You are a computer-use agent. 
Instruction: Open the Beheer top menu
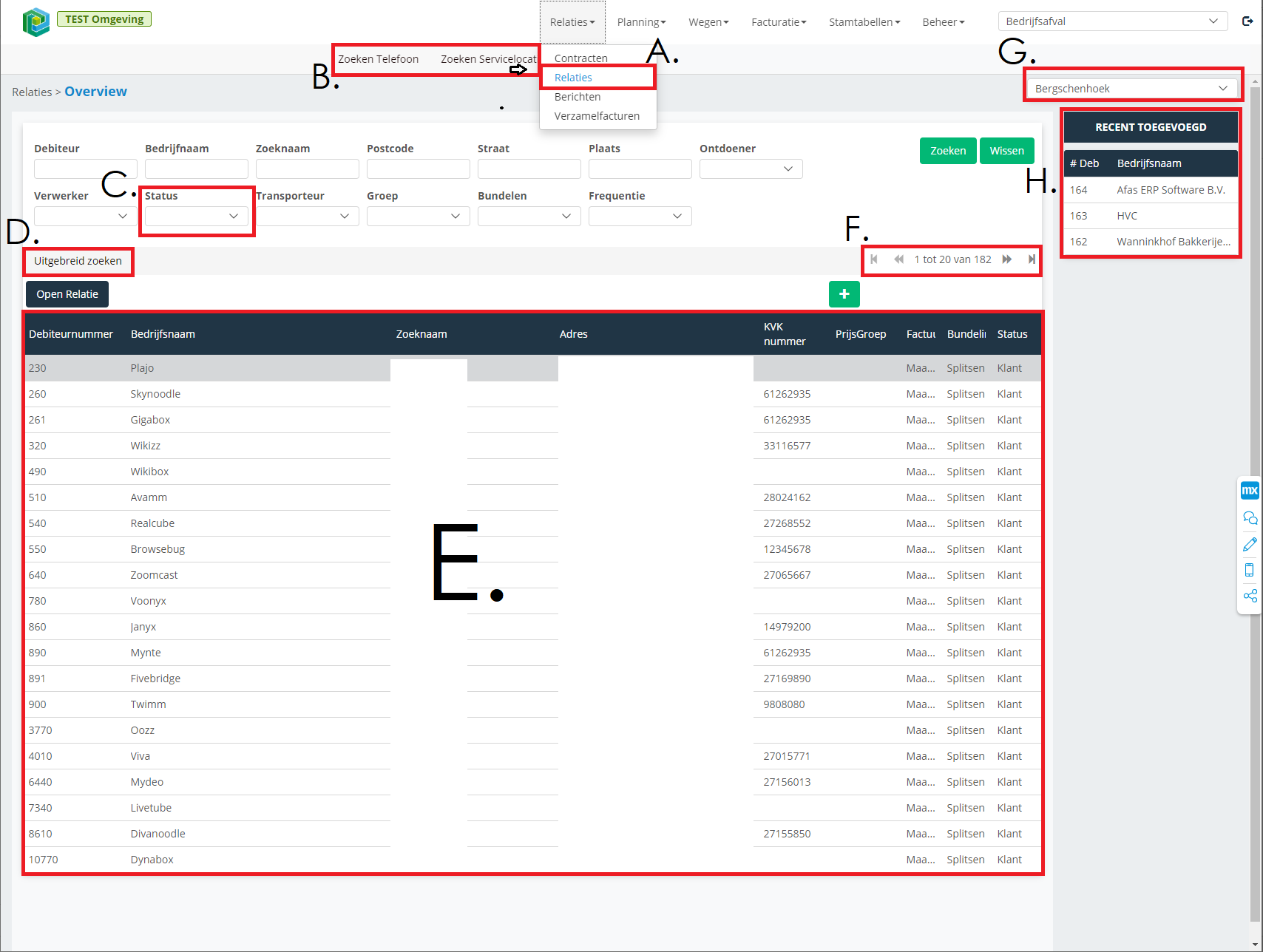[944, 22]
